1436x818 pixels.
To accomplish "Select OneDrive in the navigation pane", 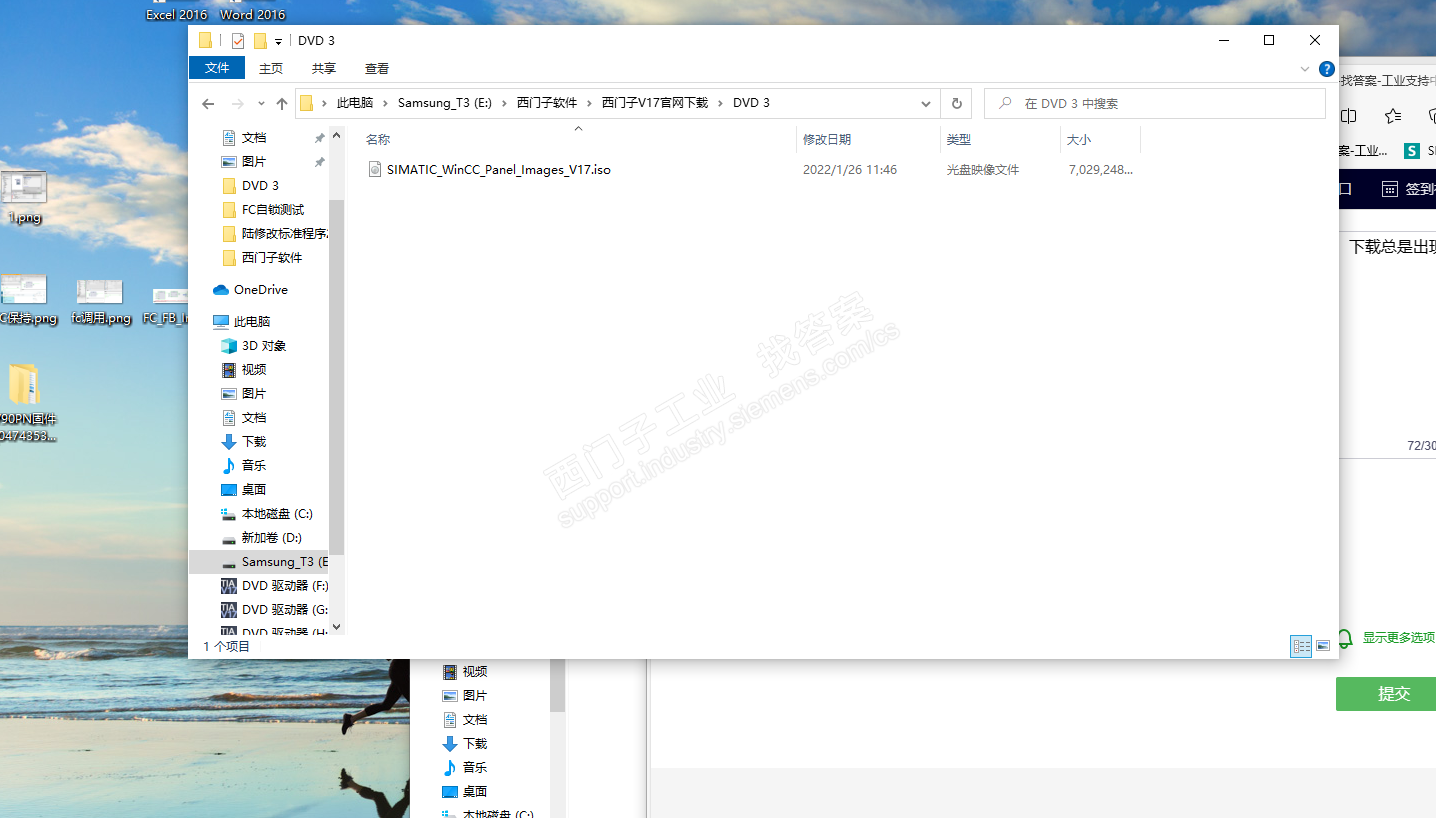I will (x=260, y=290).
